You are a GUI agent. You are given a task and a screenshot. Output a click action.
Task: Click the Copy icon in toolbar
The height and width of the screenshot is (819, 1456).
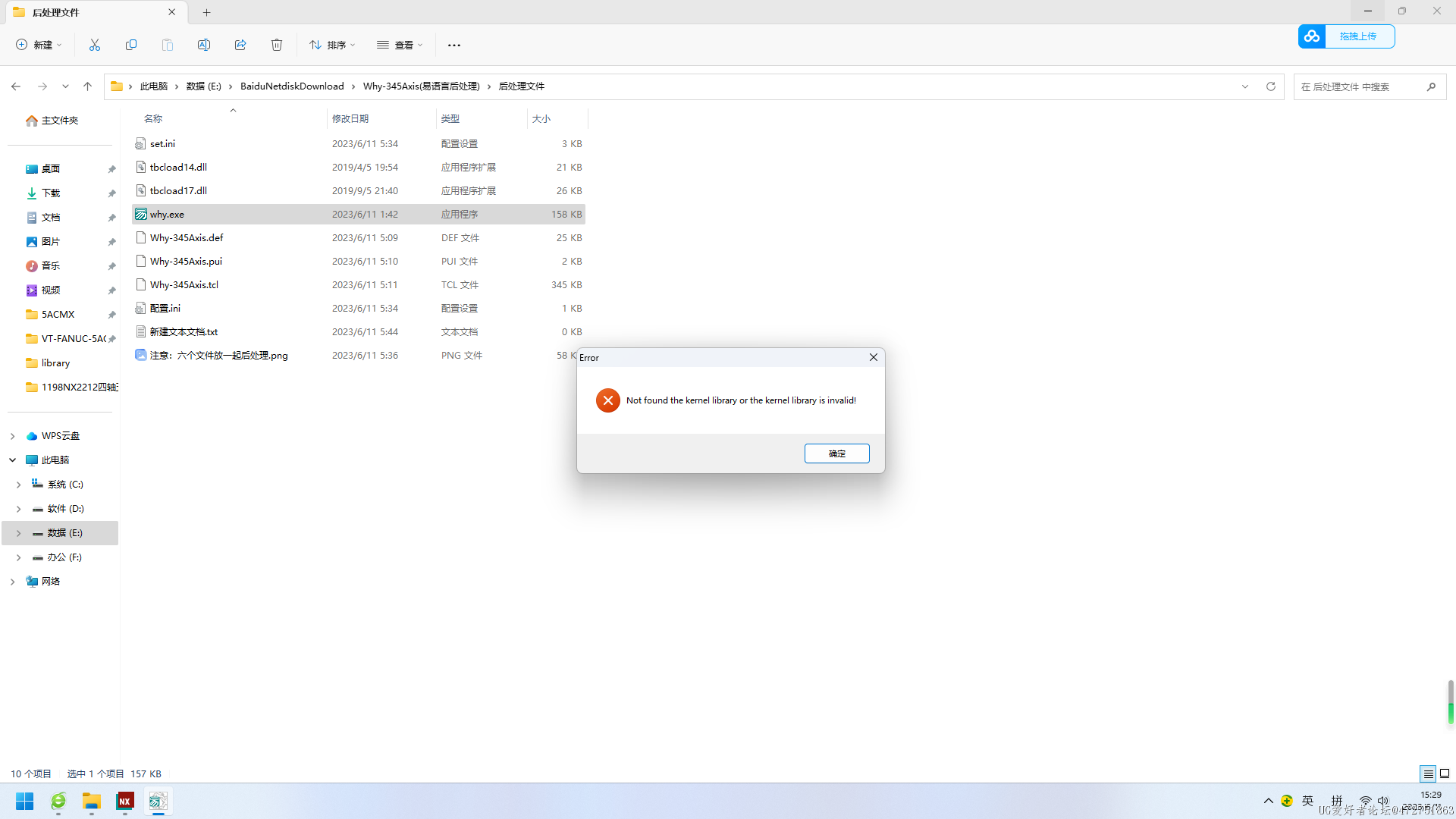click(x=131, y=45)
